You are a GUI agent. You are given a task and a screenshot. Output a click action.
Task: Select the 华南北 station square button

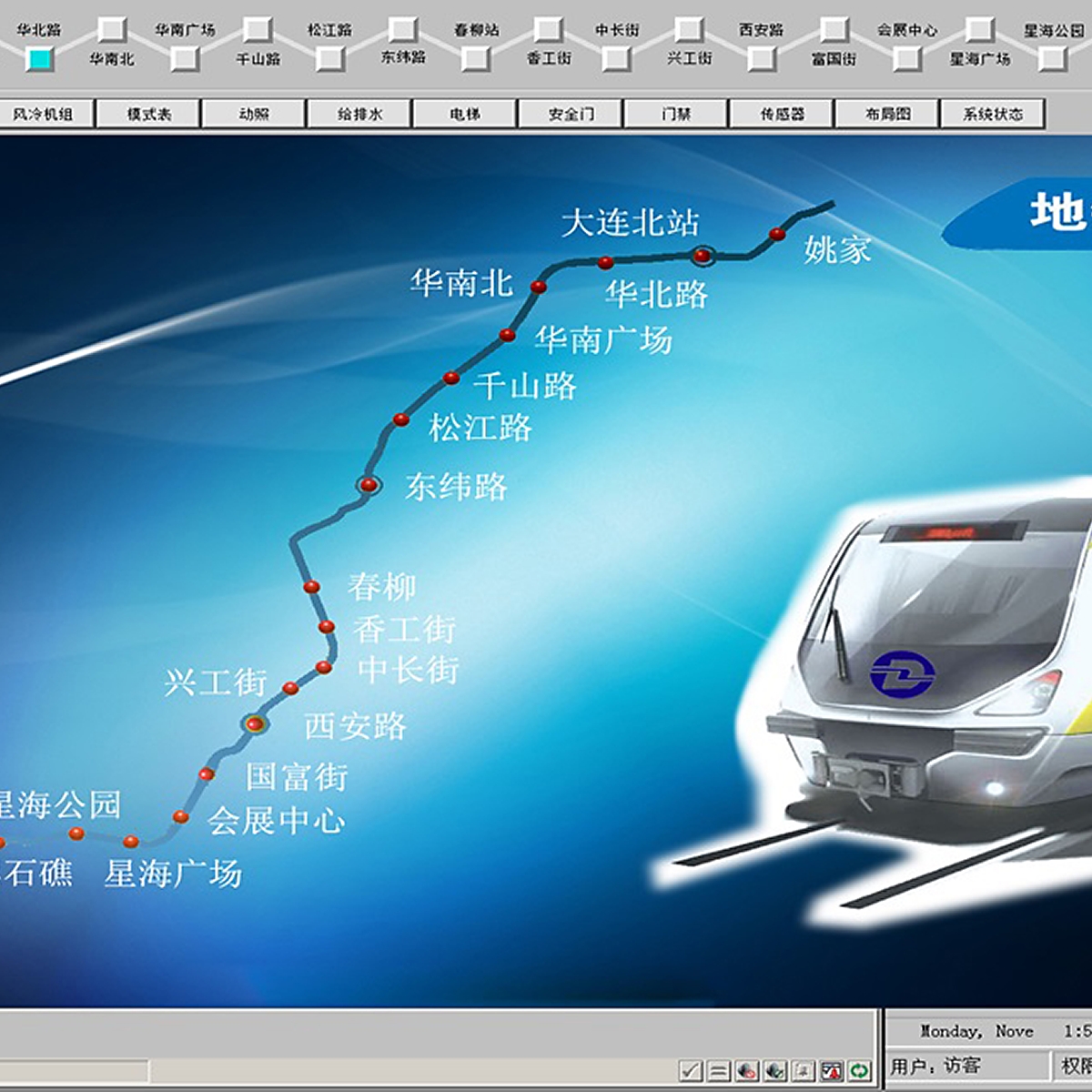pos(112,30)
